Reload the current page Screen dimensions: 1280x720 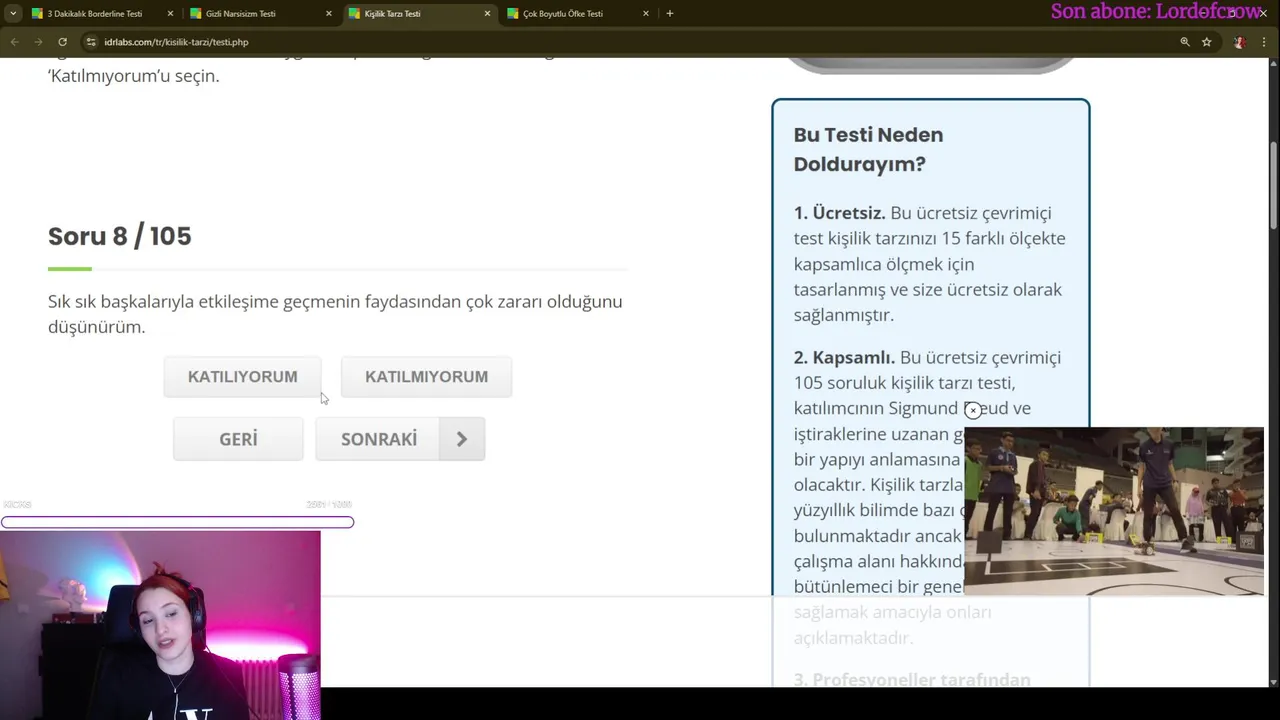(62, 42)
